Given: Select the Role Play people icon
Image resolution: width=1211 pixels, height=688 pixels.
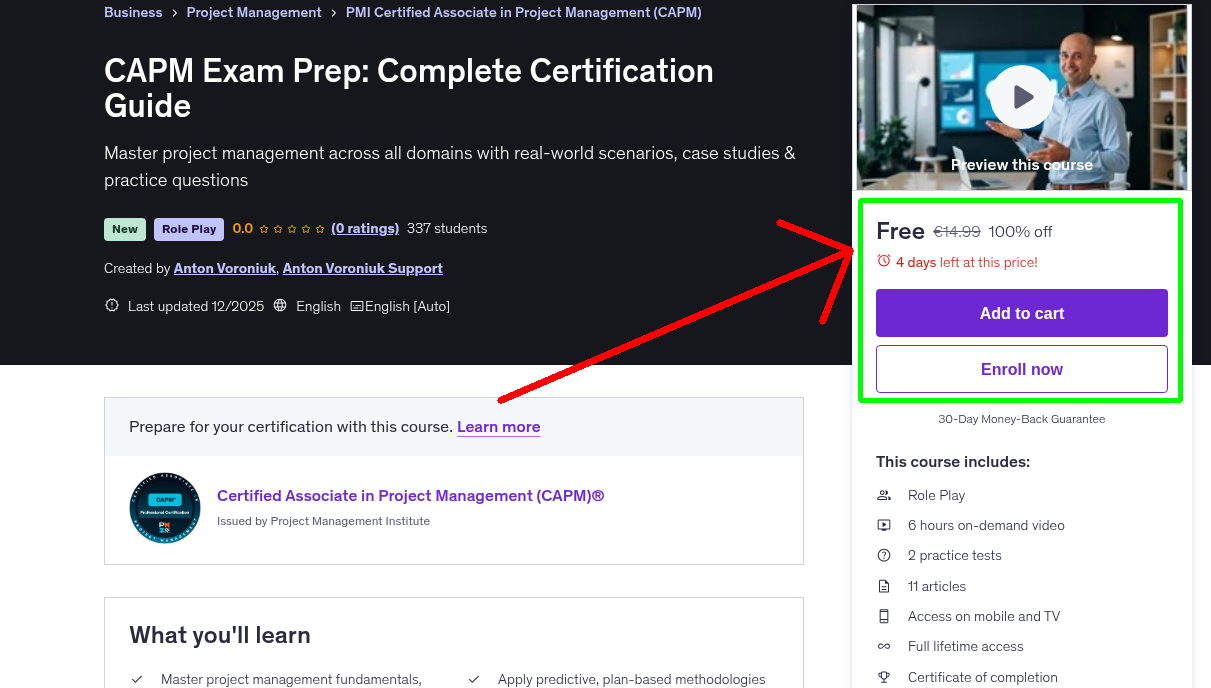Looking at the screenshot, I should tap(884, 494).
